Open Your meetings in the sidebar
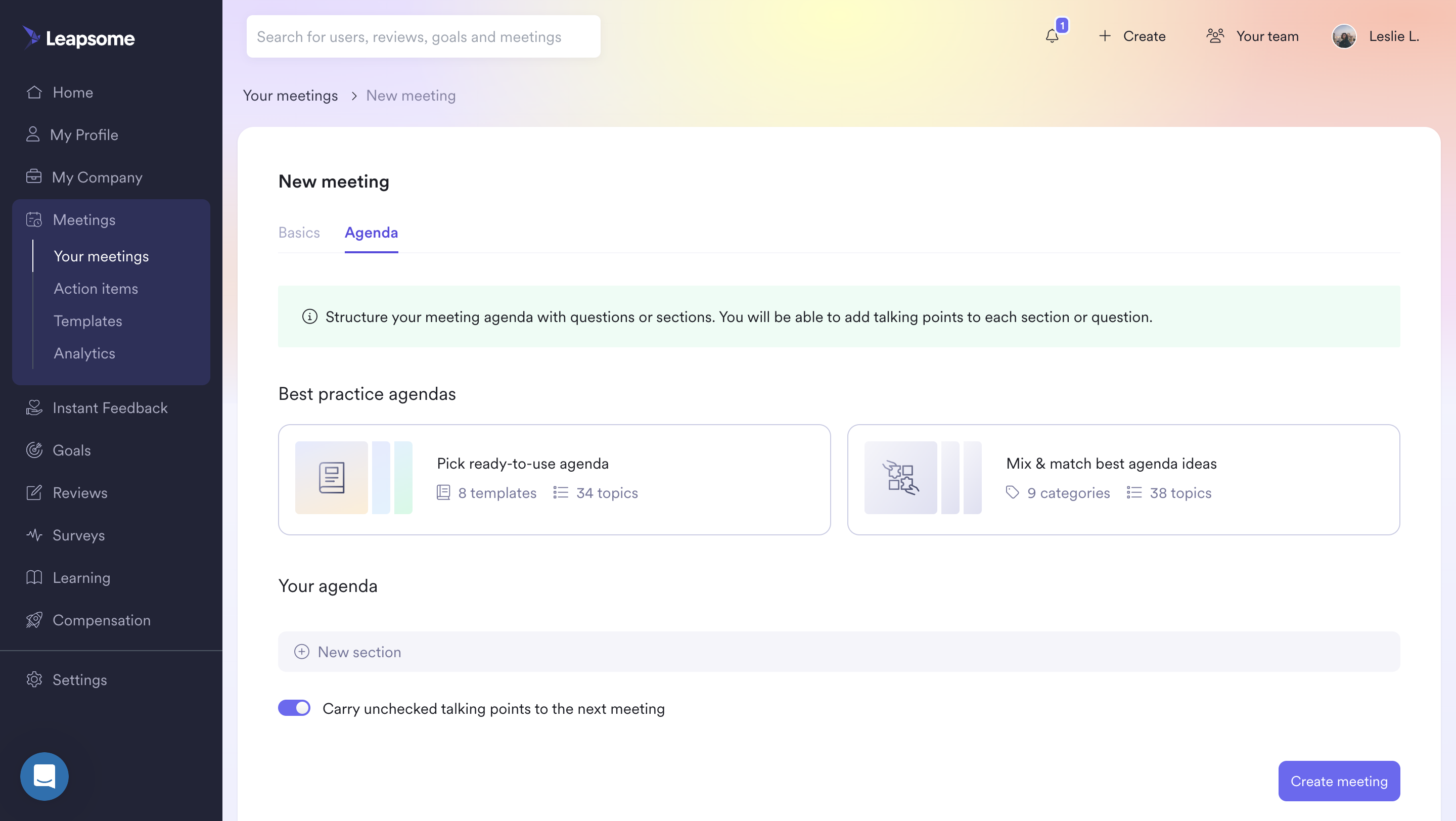 point(101,256)
